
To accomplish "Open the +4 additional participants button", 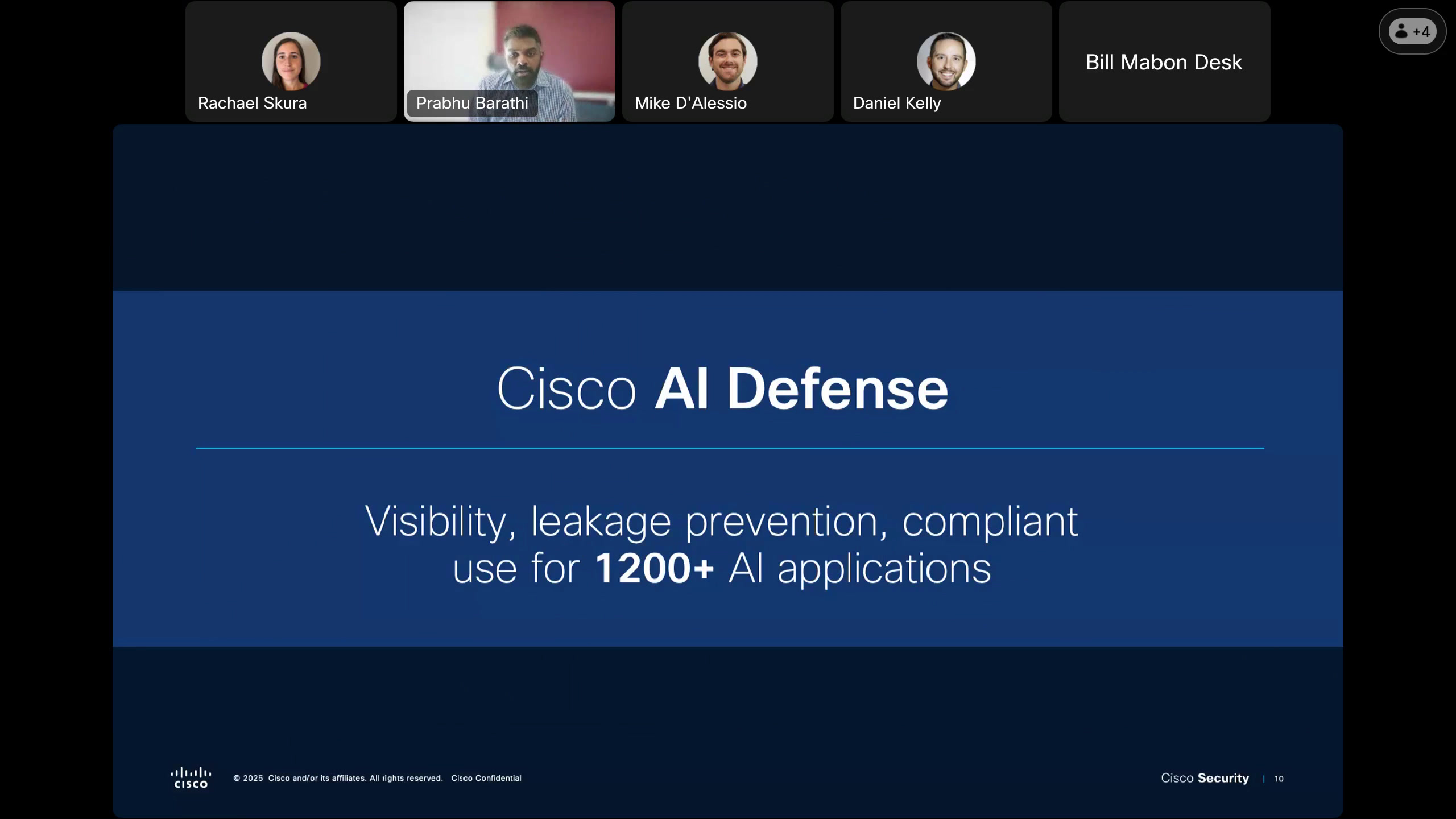I will coord(1412,31).
